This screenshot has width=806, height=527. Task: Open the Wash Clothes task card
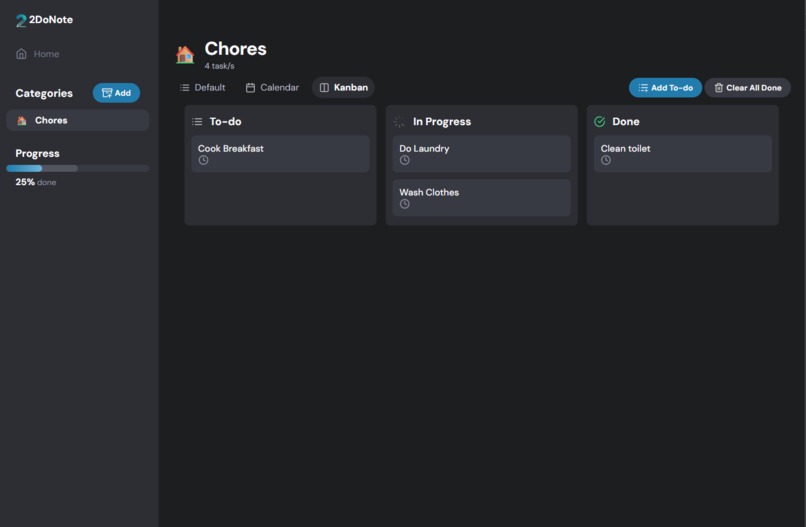point(482,198)
